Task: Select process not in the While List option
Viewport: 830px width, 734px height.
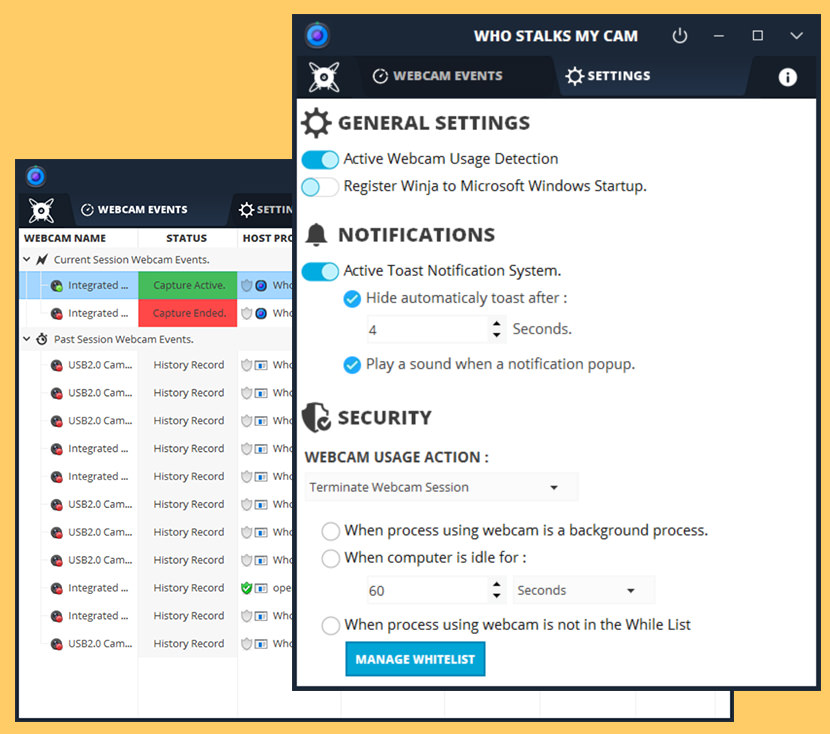Action: pos(331,626)
